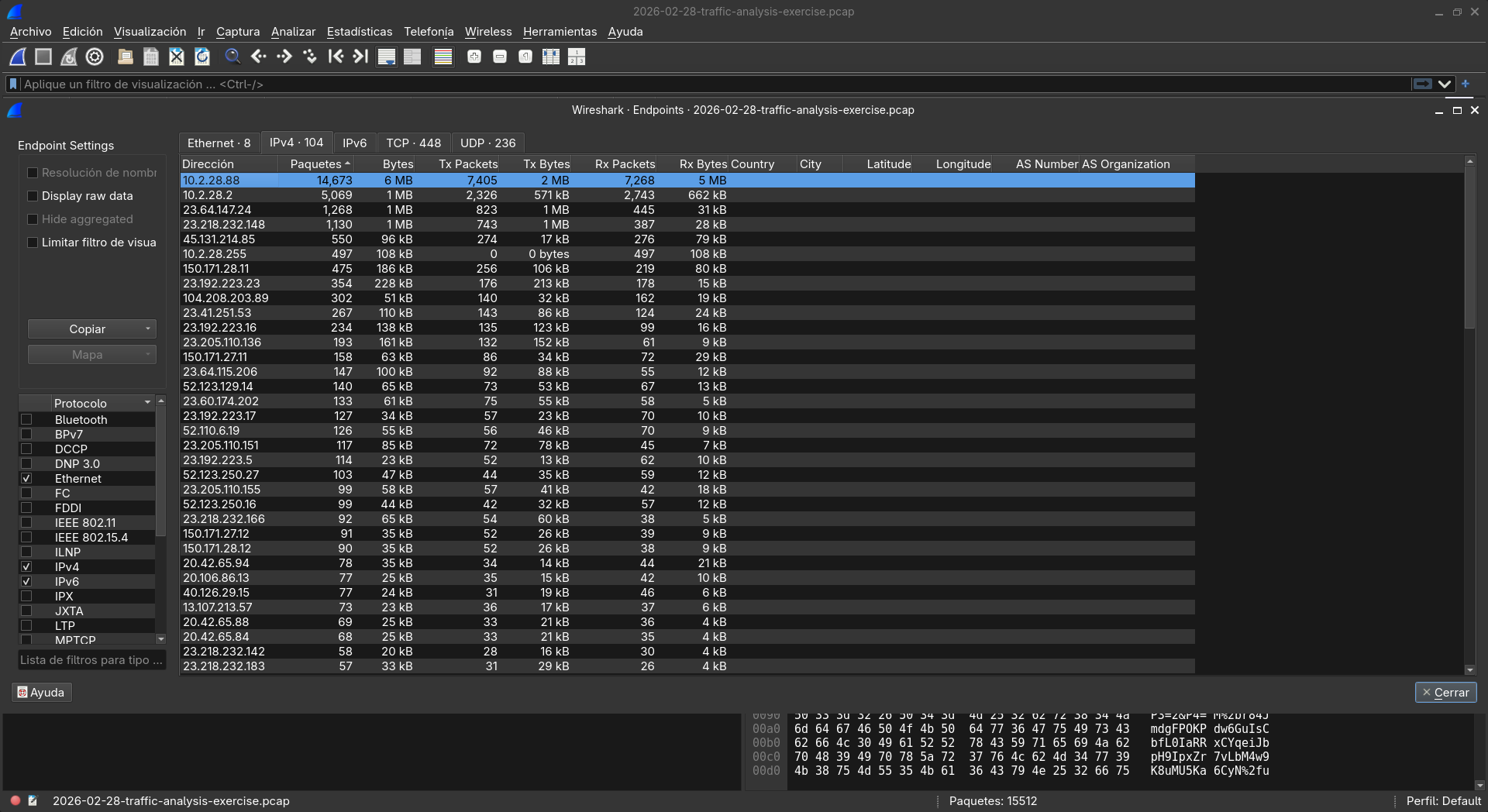Viewport: 1488px width, 812px height.
Task: Open capture options gear icon
Action: point(95,57)
